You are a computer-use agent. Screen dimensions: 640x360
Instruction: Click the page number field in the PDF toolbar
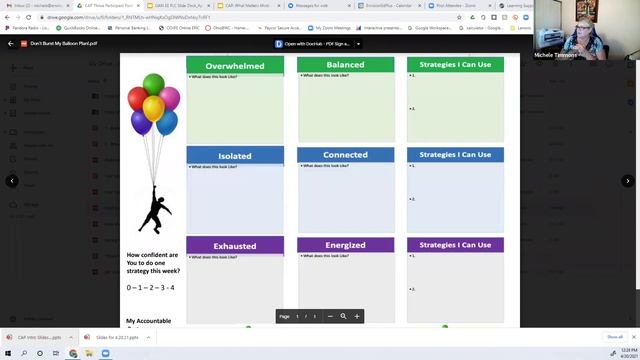point(297,316)
